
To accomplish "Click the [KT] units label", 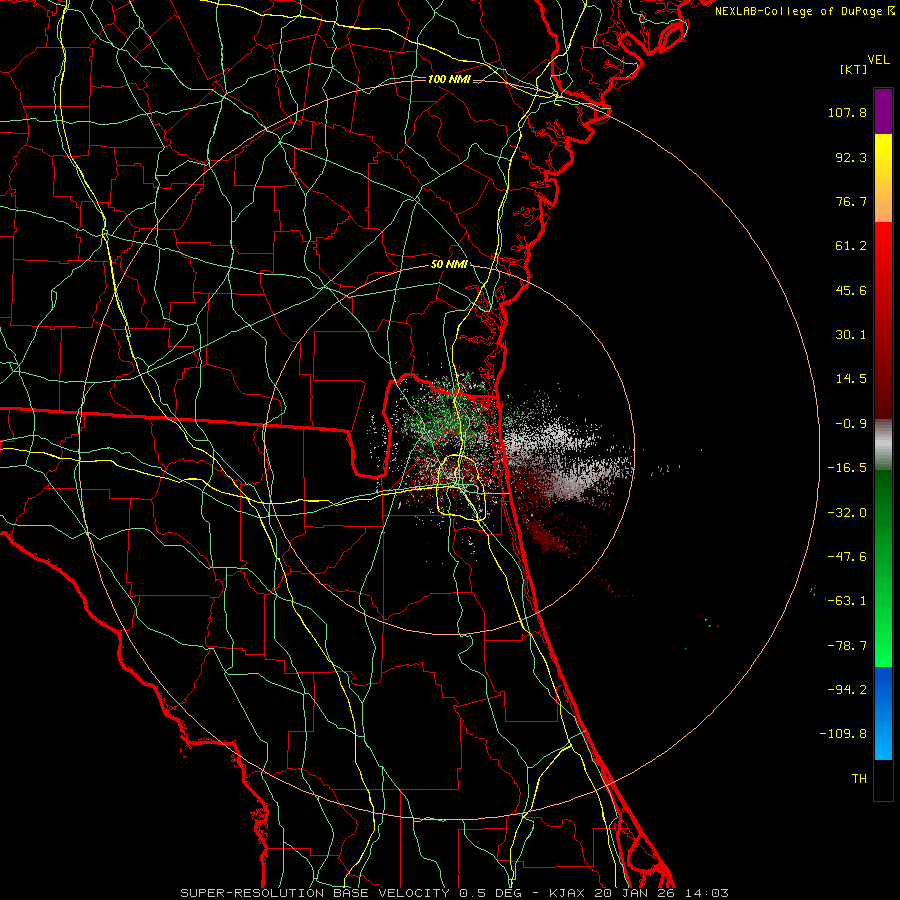I will coord(854,69).
